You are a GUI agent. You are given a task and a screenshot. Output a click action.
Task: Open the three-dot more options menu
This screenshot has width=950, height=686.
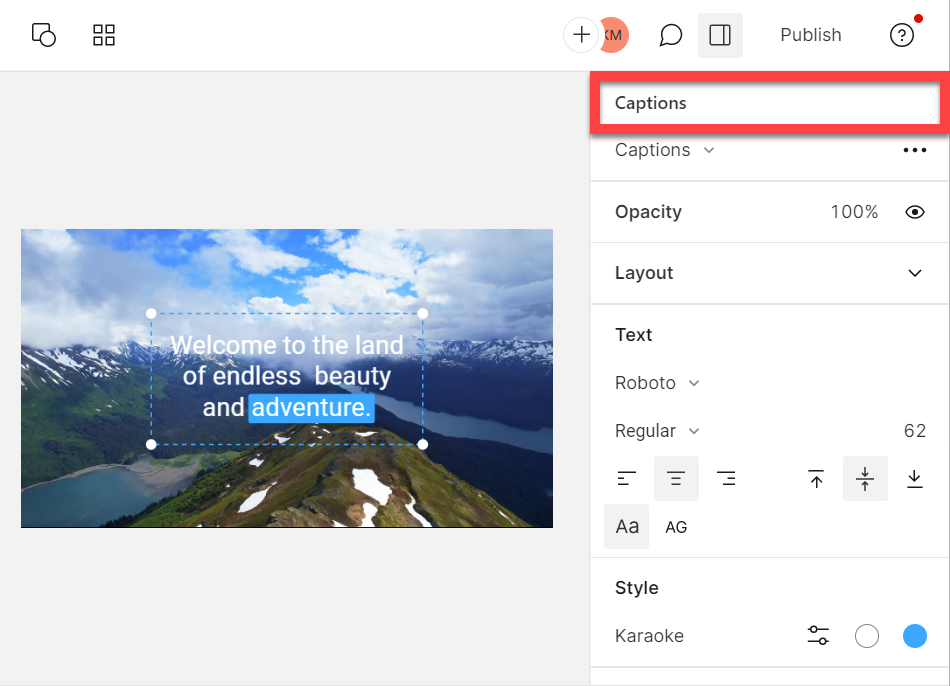coord(914,150)
